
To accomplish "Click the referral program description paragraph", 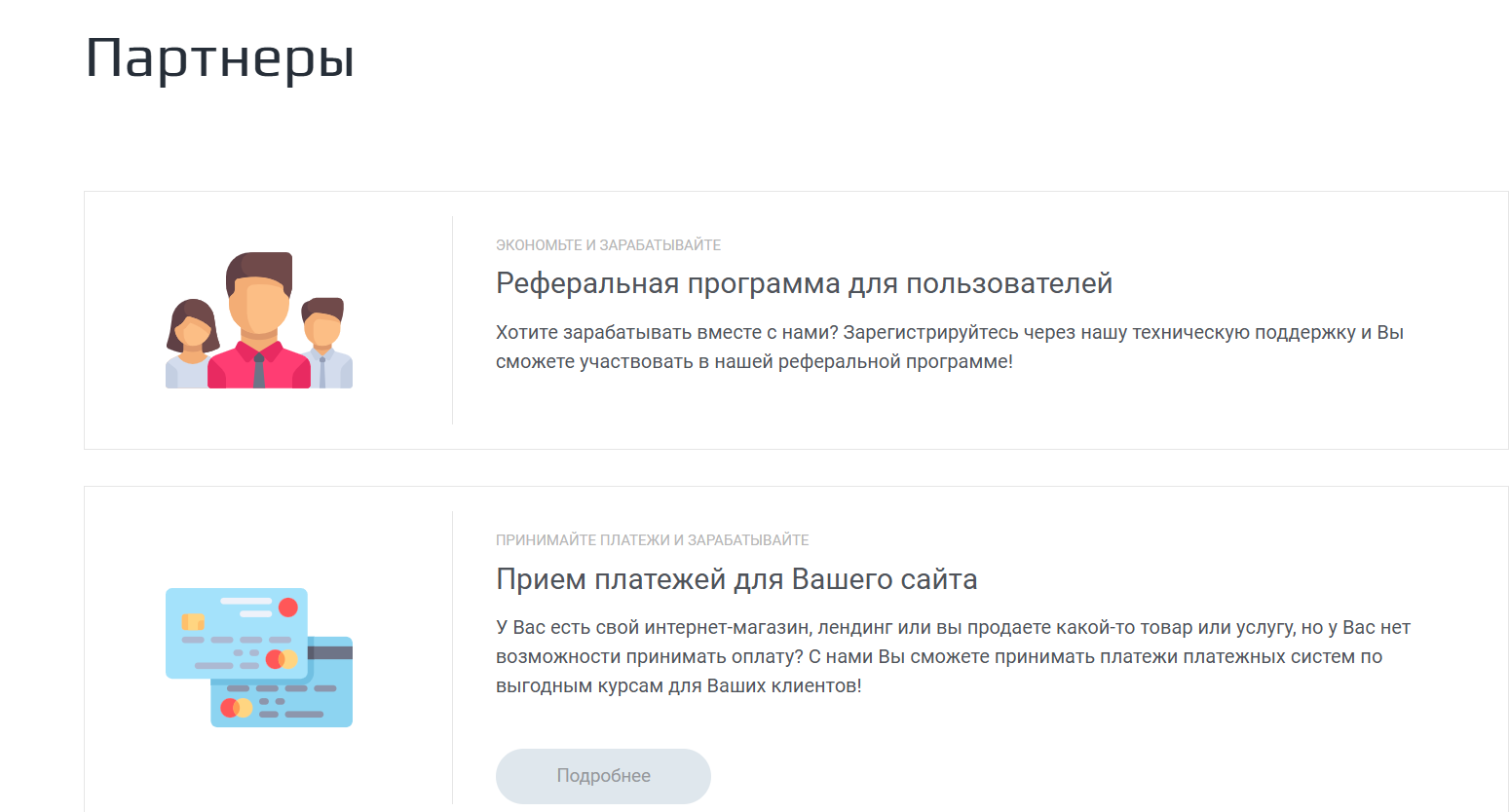I will click(949, 347).
